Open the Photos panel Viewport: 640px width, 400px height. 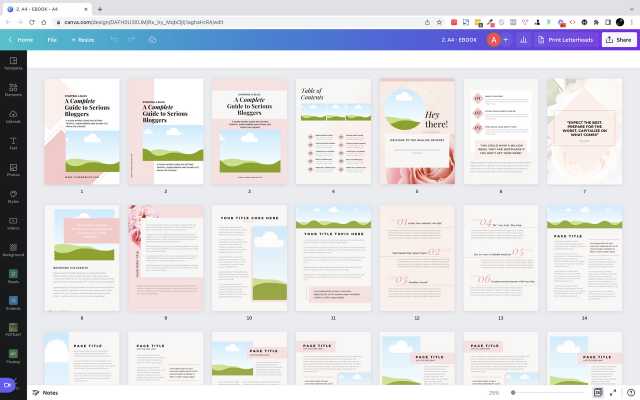(x=13, y=170)
